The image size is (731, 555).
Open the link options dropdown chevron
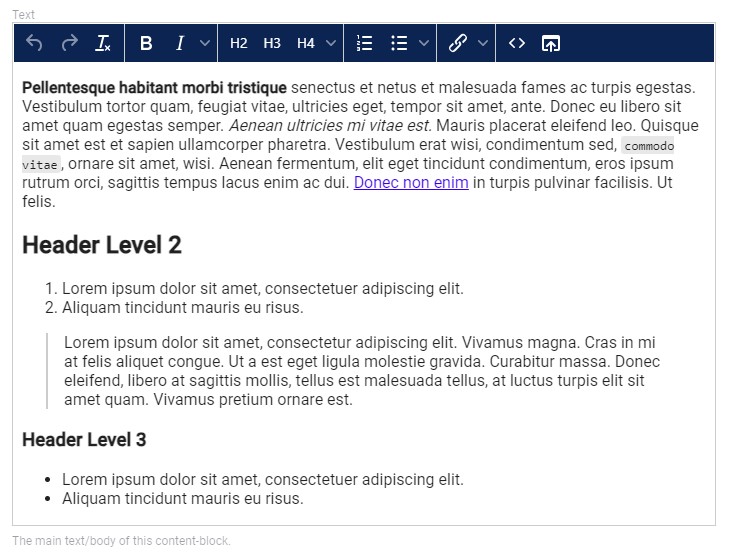pos(483,43)
